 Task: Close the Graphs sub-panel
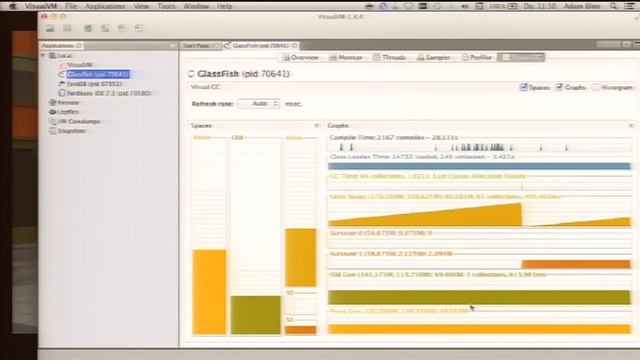tap(631, 126)
